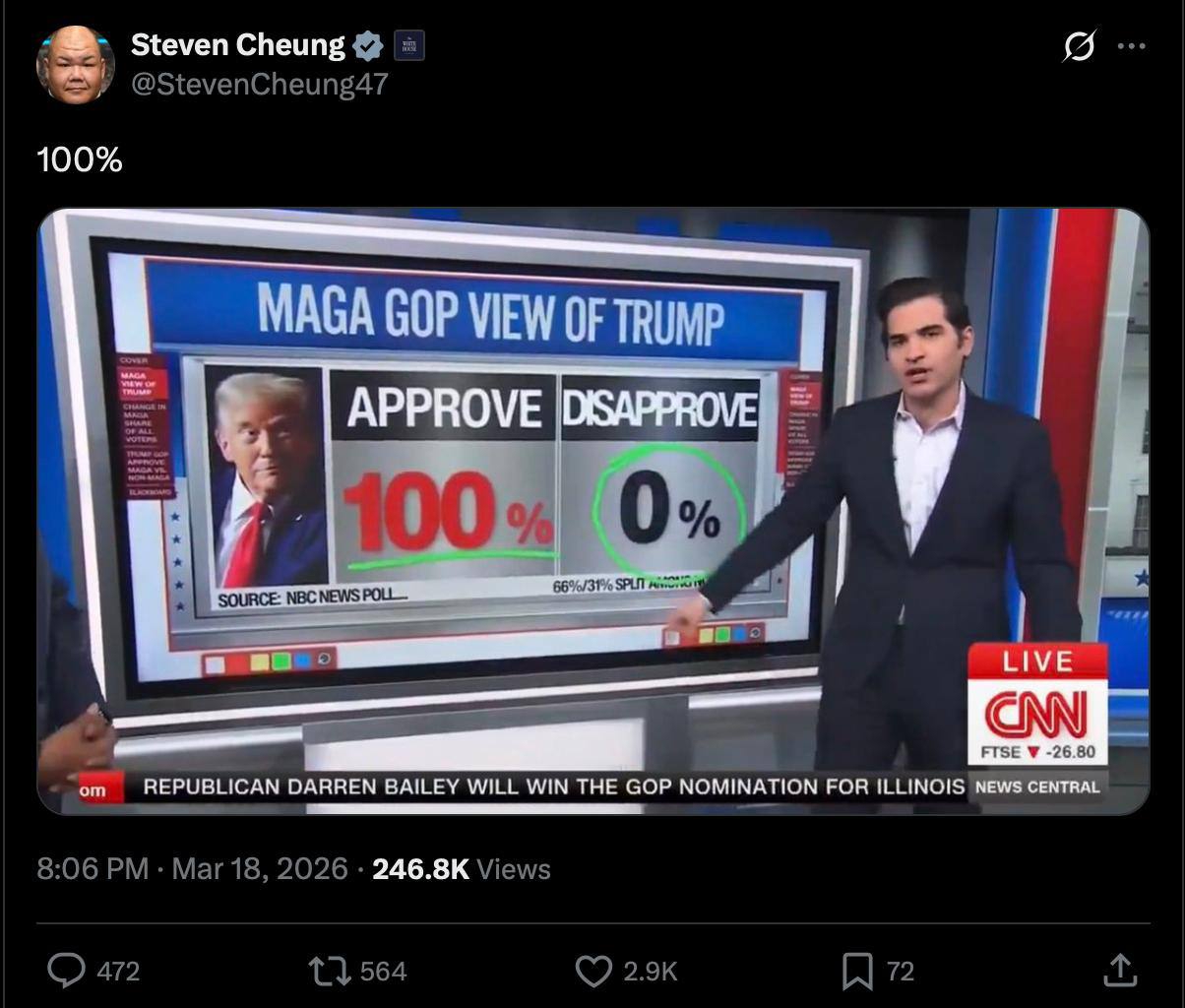Open Steven Cheung's profile avatar
This screenshot has height=1008, width=1185.
point(76,65)
